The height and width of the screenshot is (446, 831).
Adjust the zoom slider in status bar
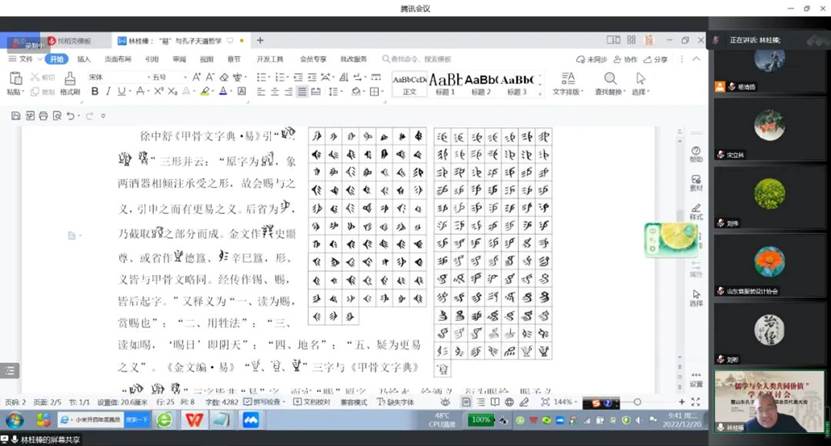pos(636,402)
